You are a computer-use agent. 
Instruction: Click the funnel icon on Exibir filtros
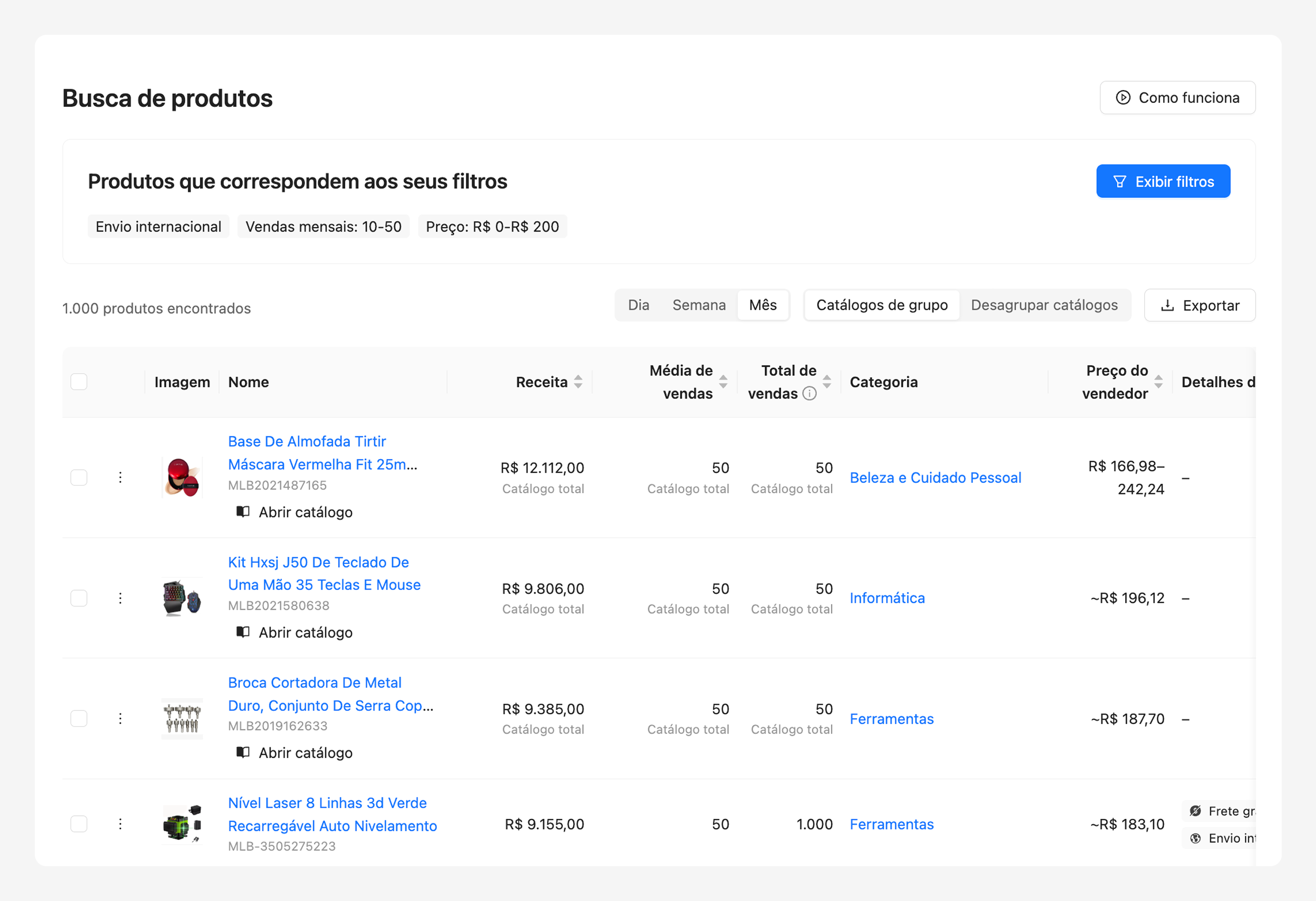1120,182
